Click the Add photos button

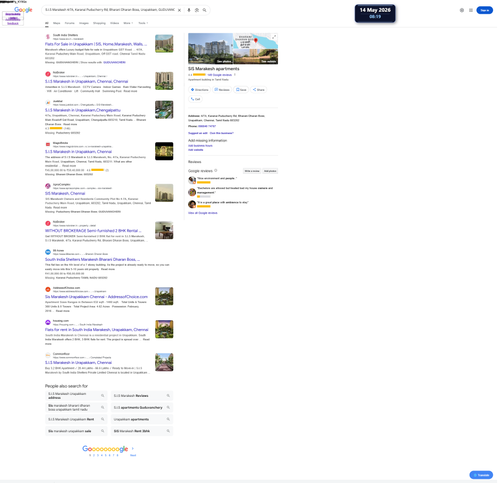pyautogui.click(x=270, y=171)
